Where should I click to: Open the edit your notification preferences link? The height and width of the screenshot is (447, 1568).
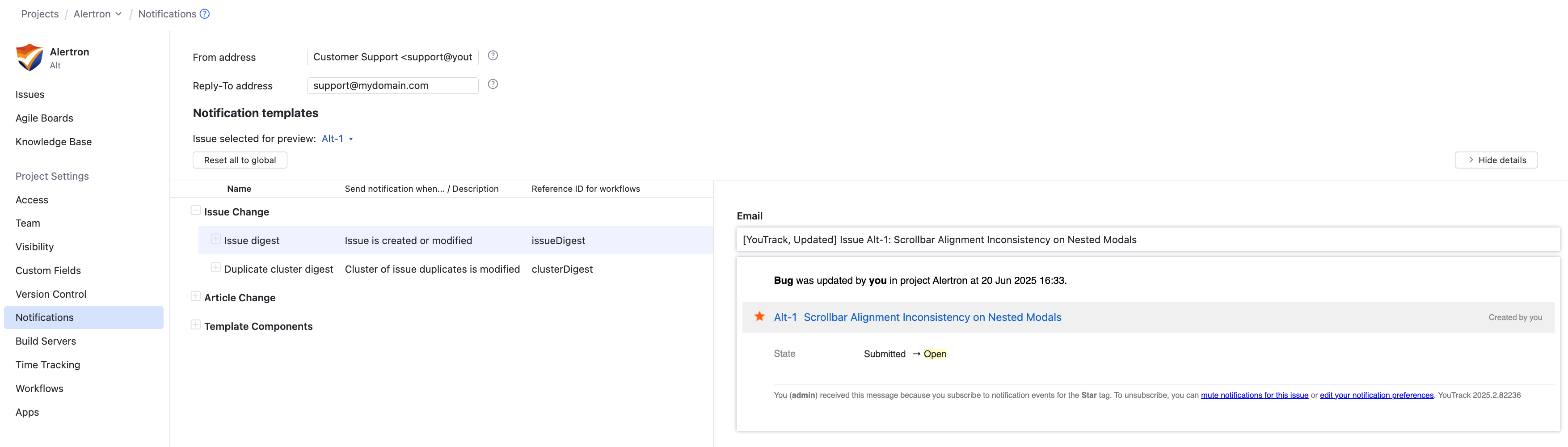(1376, 395)
